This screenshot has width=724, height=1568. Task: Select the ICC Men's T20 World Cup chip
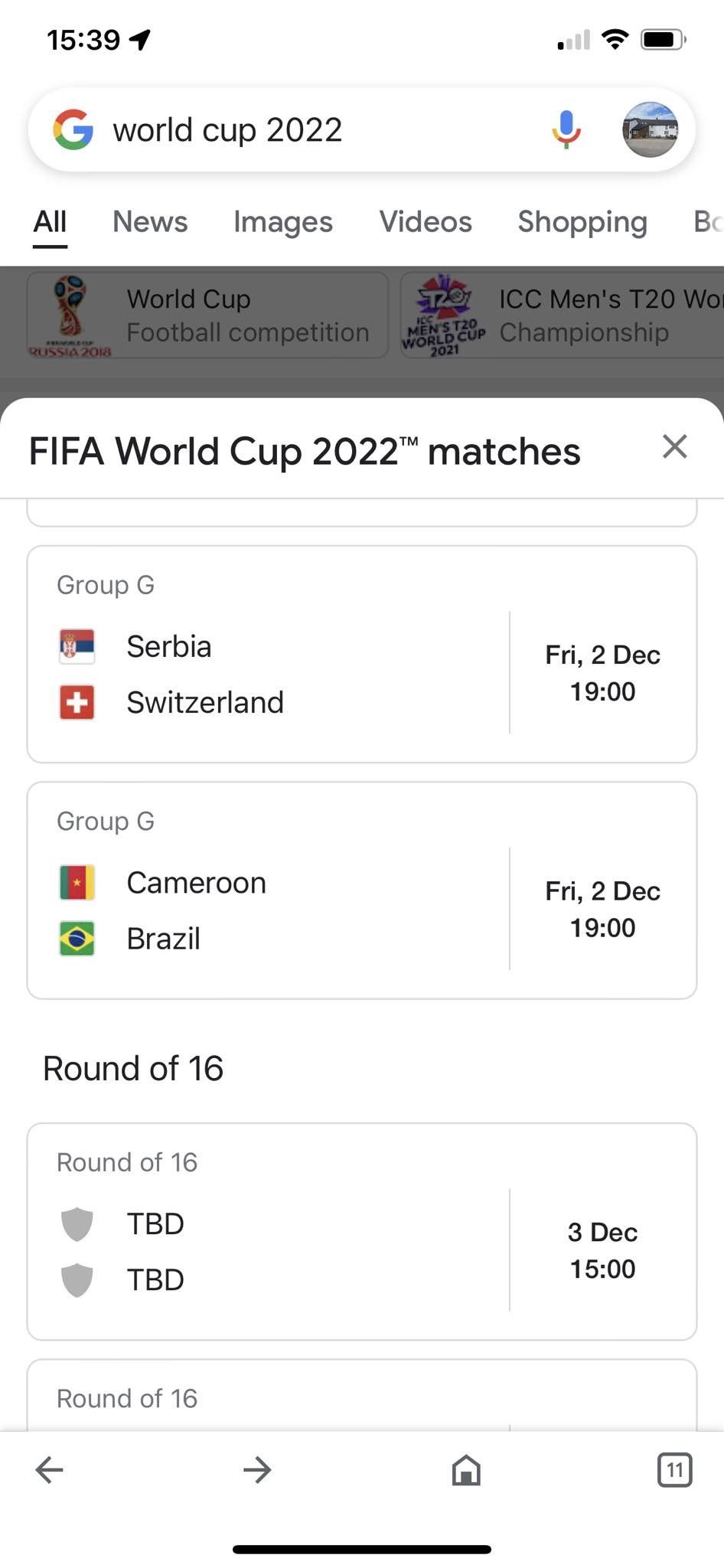(563, 315)
